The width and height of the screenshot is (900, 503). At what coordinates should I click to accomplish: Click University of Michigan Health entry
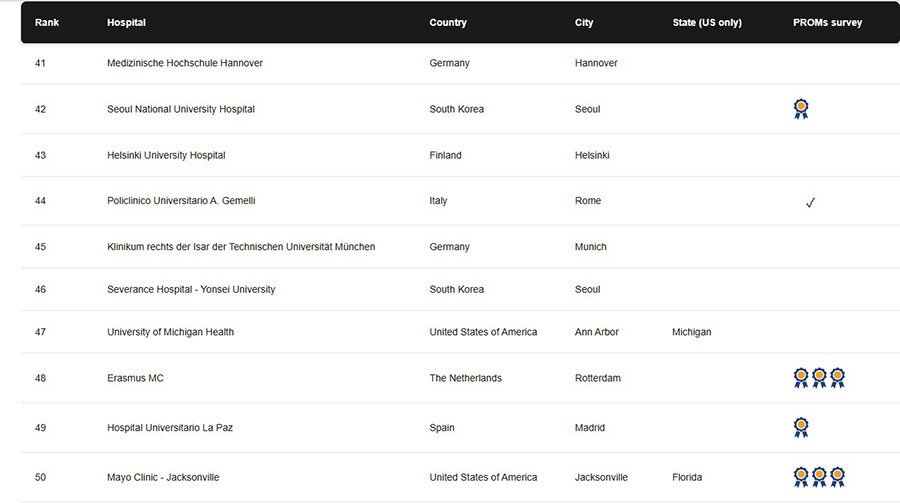click(170, 332)
